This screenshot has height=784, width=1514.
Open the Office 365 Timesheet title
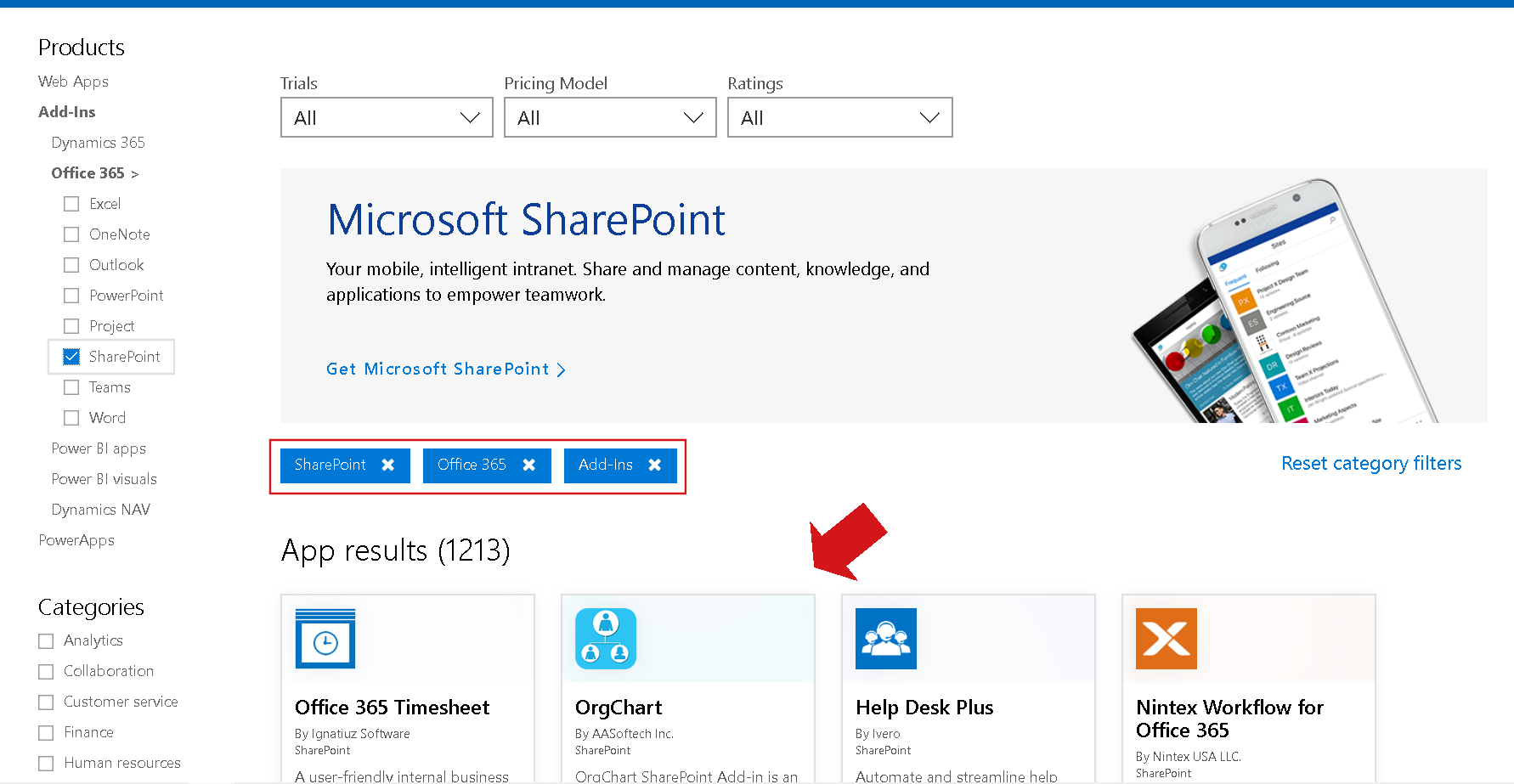392,708
